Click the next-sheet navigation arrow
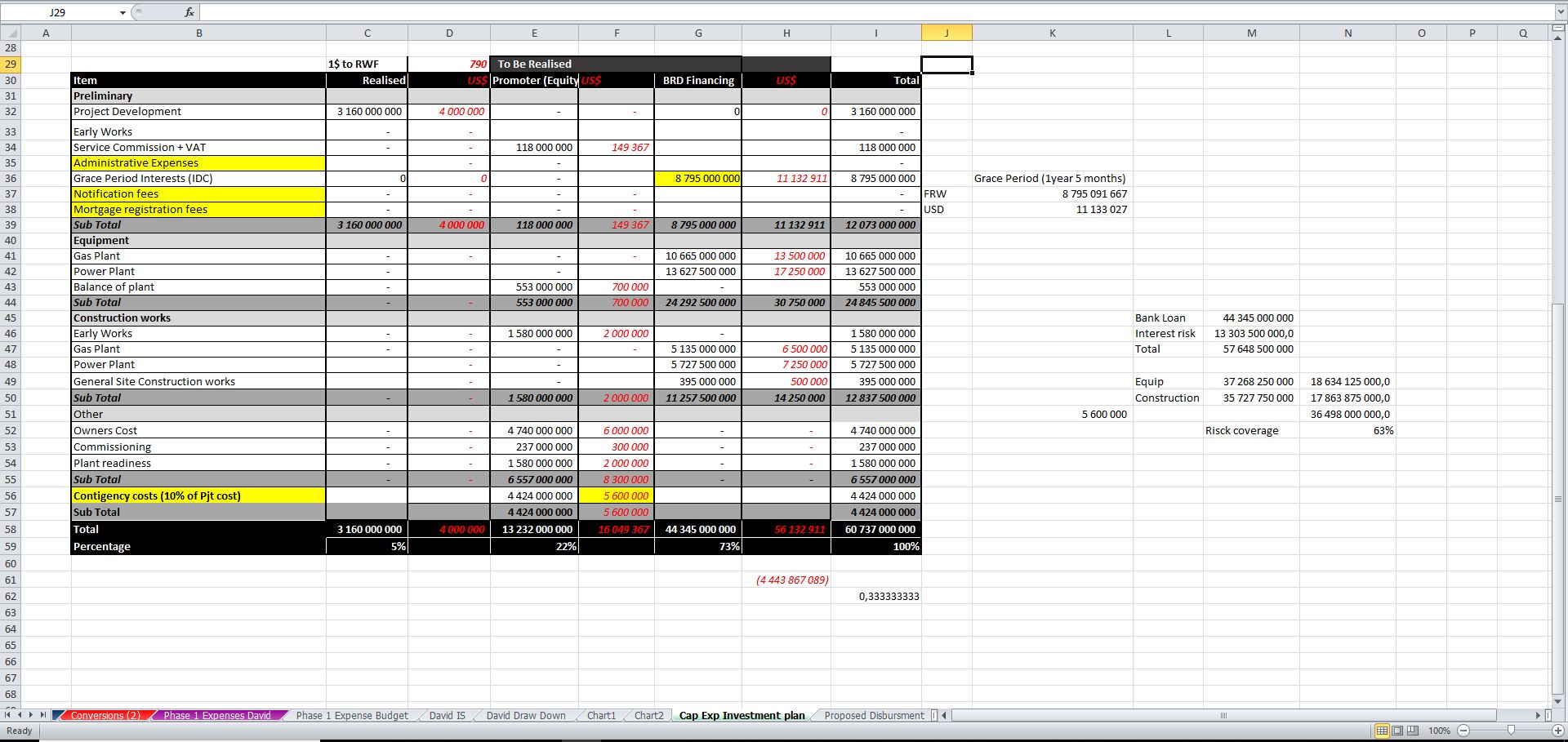This screenshot has width=1568, height=742. click(33, 715)
